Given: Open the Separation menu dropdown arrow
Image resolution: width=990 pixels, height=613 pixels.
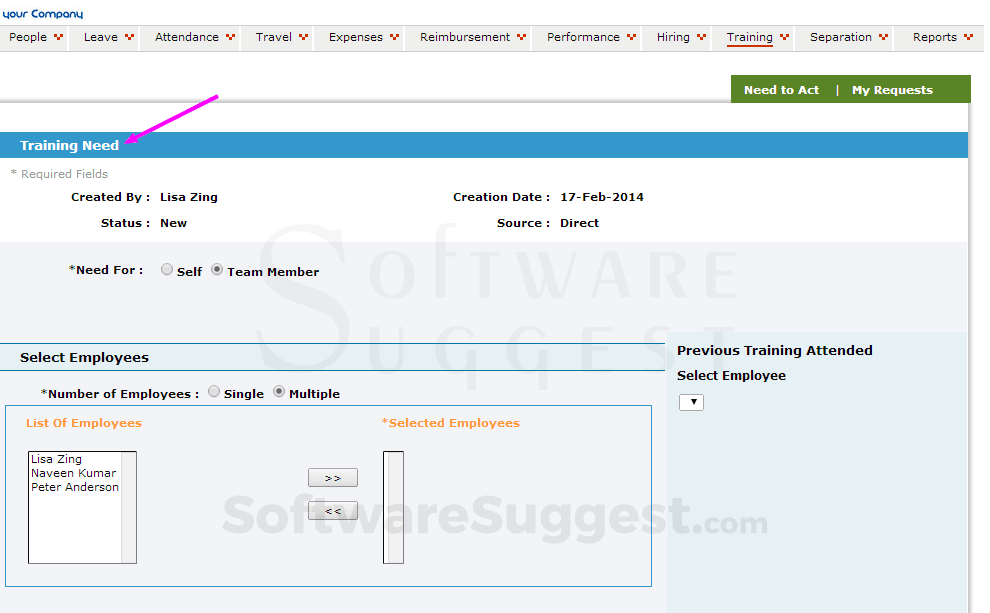Looking at the screenshot, I should click(885, 37).
